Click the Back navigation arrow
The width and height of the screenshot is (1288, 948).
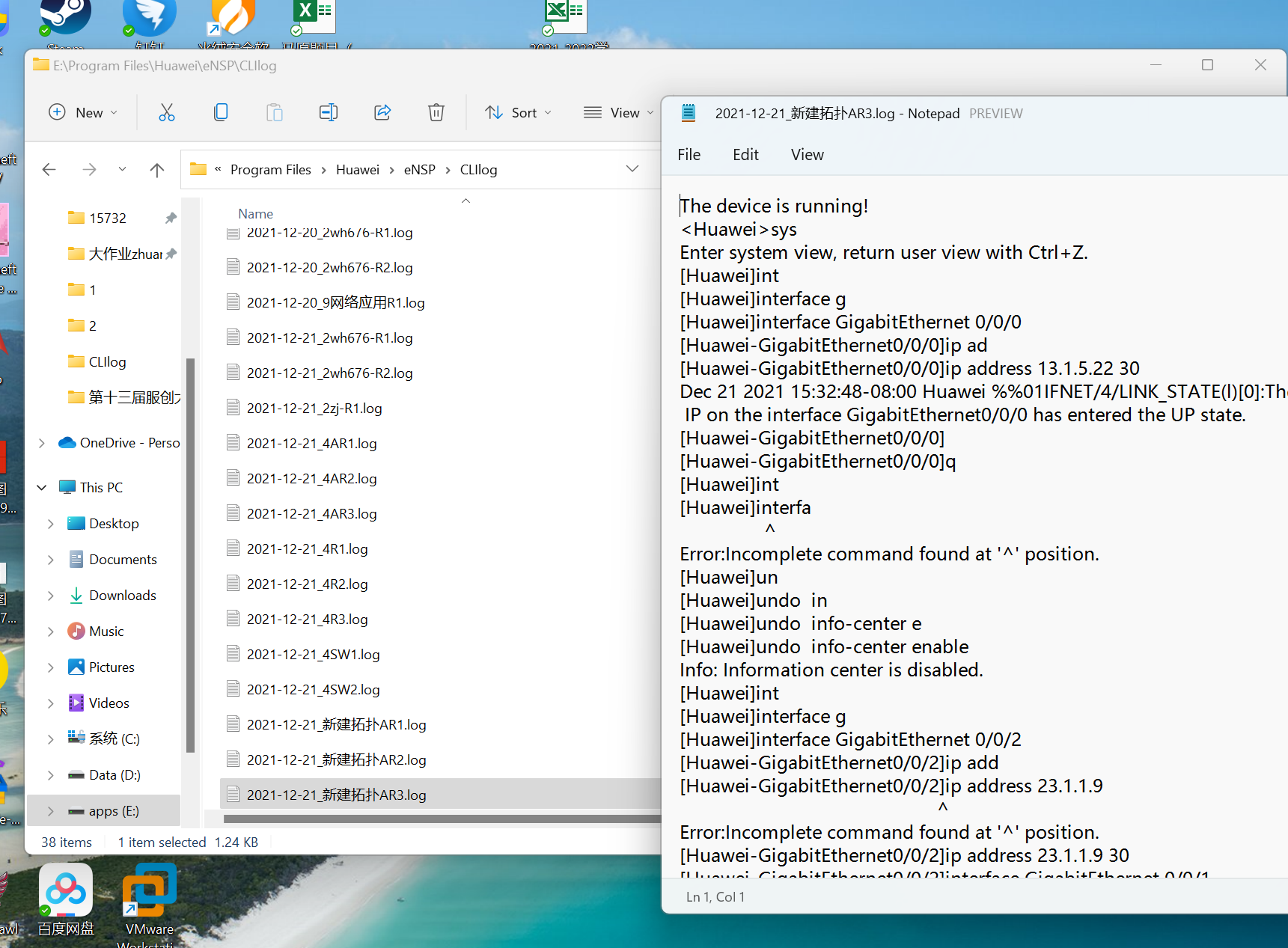point(49,170)
